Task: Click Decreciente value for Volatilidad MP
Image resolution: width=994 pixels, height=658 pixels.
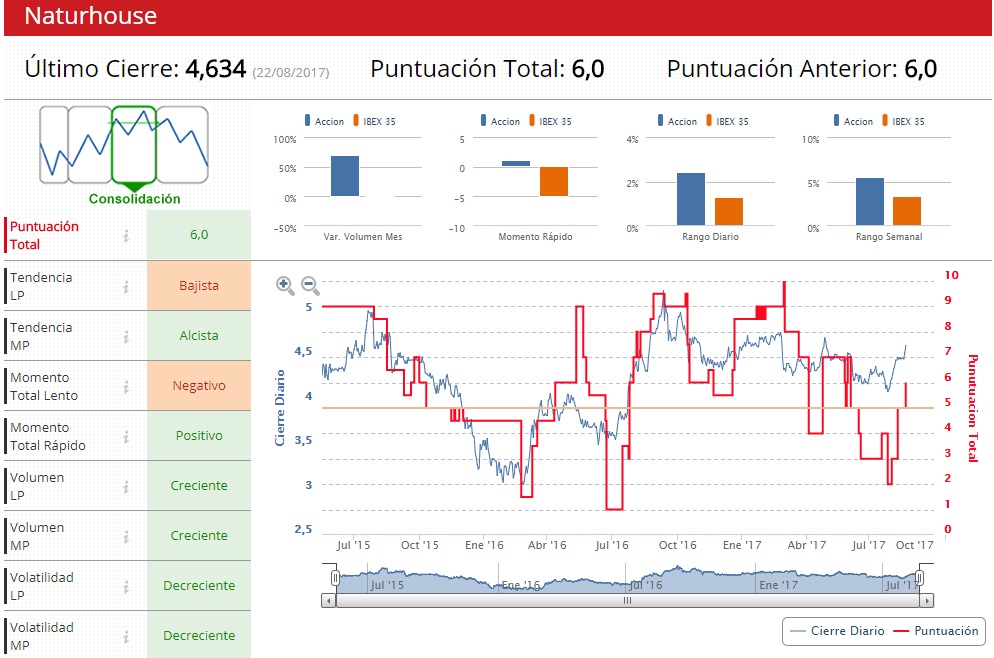Action: [199, 635]
